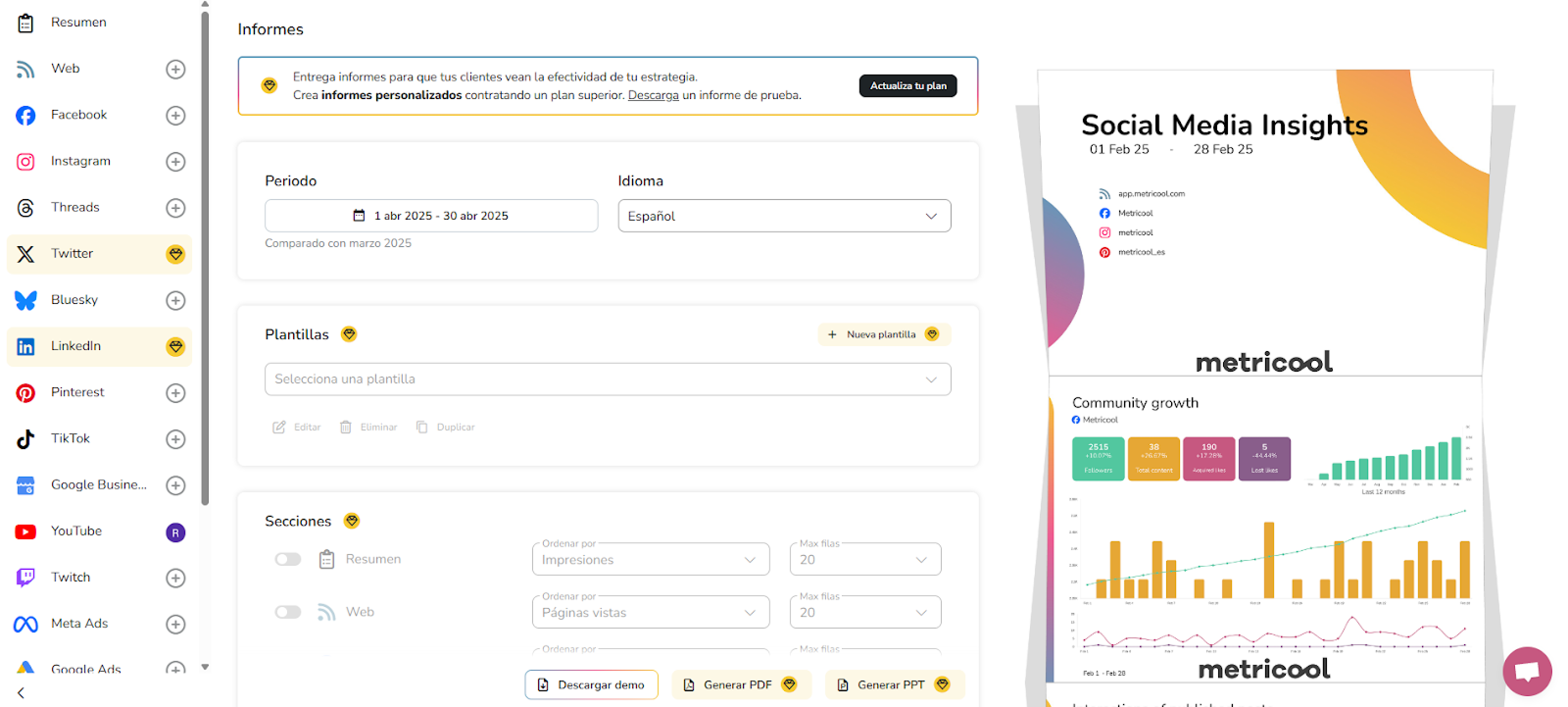Click the Facebook logo in the sidebar
The image size is (1568, 707).
pyautogui.click(x=25, y=116)
